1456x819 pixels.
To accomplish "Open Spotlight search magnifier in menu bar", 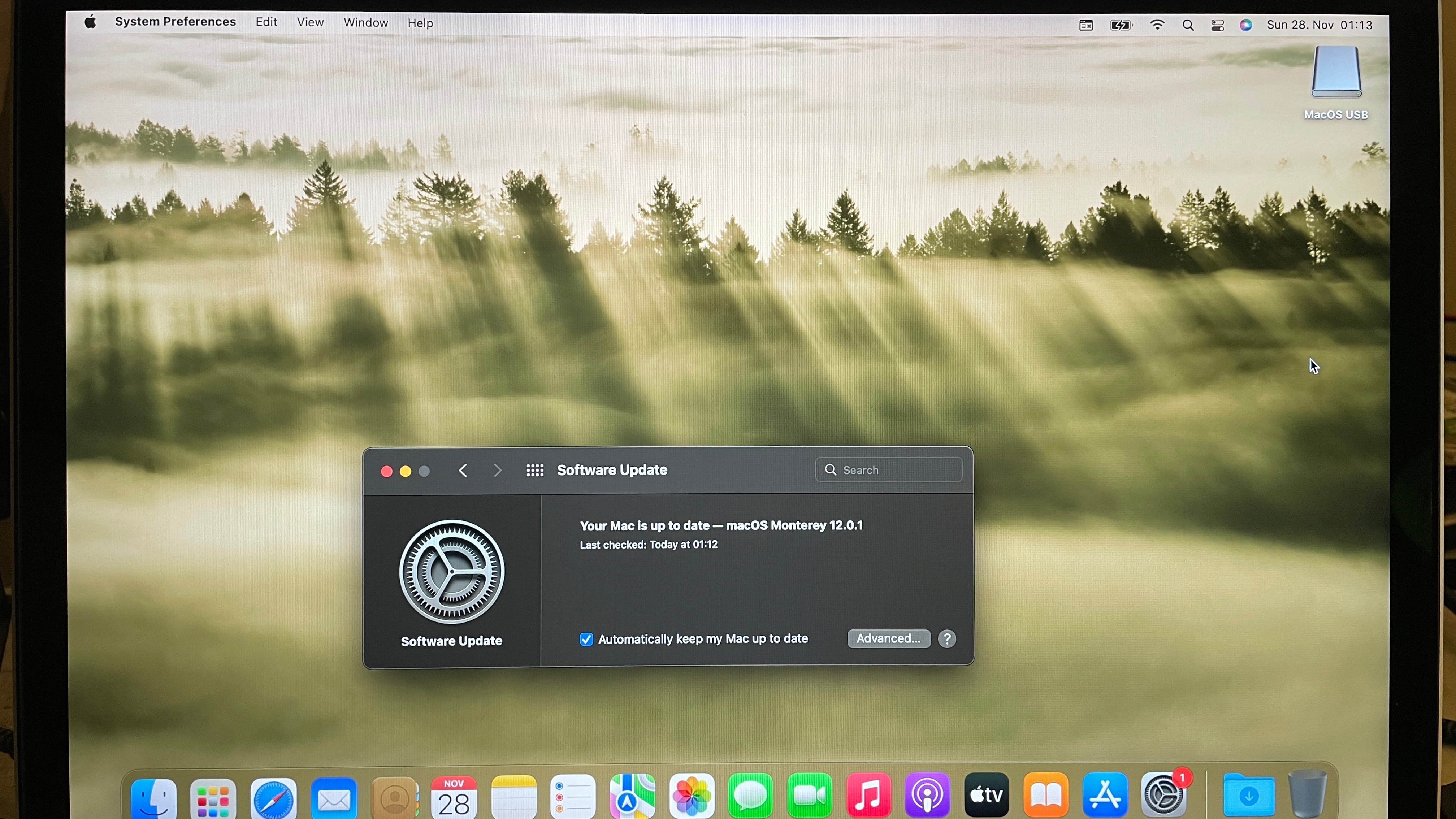I will (x=1188, y=25).
